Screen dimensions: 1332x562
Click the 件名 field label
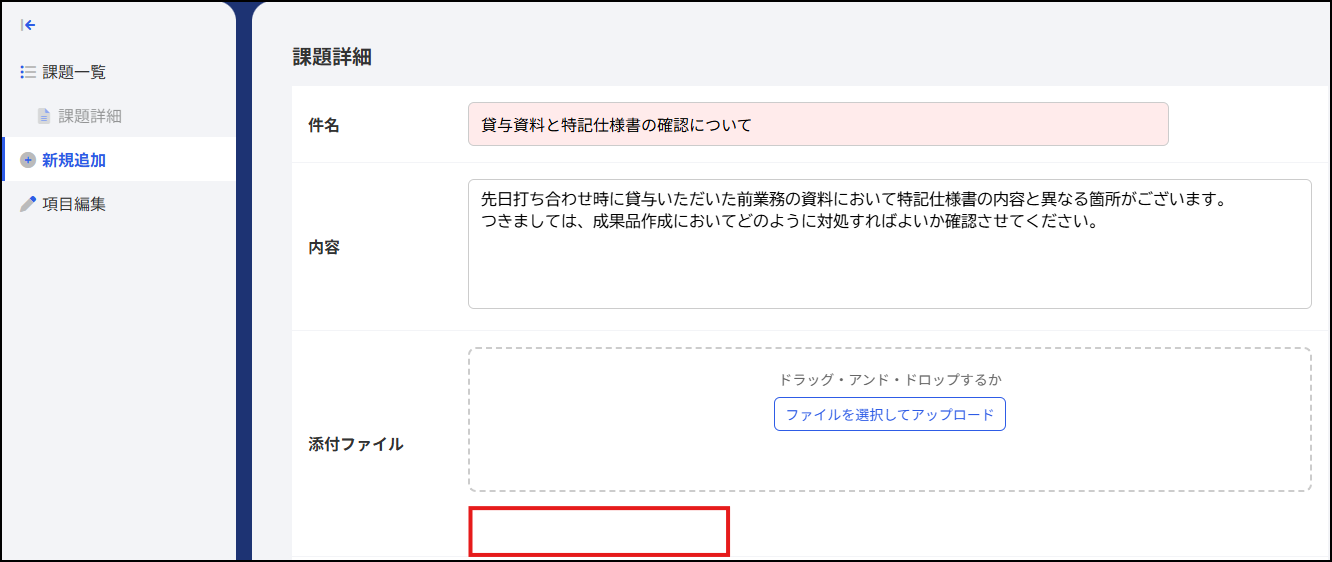[324, 125]
